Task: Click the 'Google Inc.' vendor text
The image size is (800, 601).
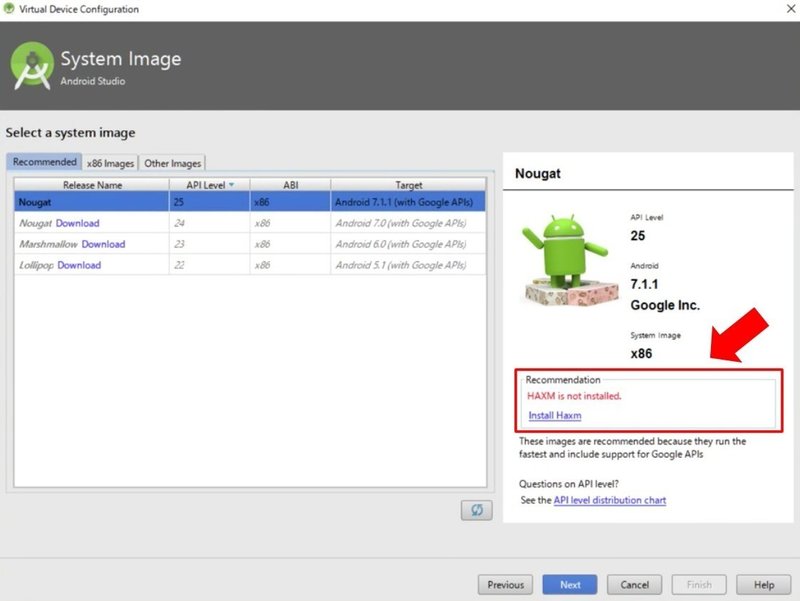Action: point(665,305)
